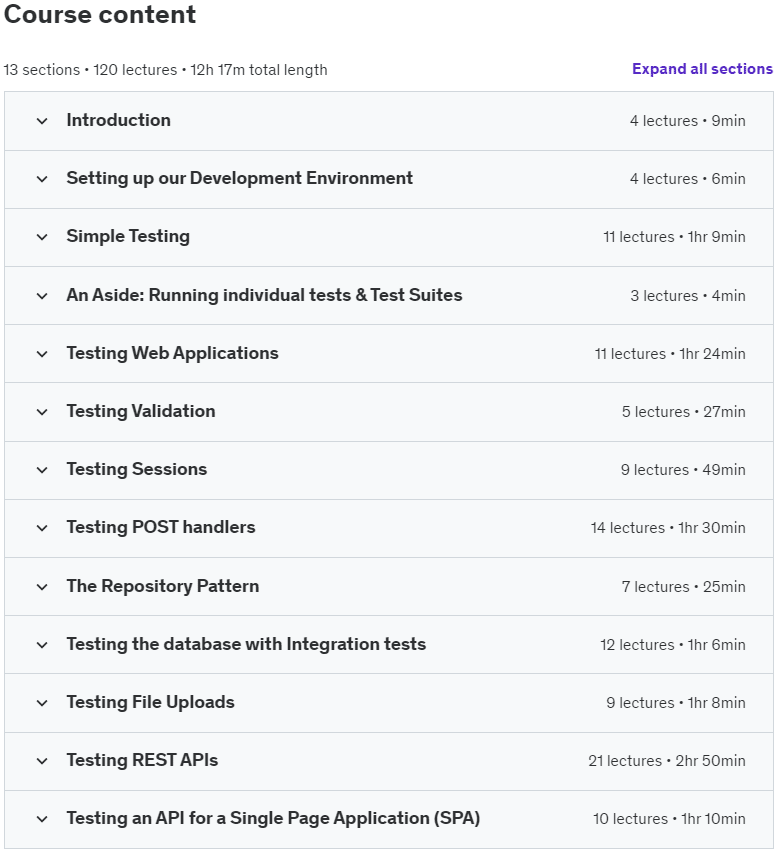
Task: Click the 4 lectures • 6min label
Action: pyautogui.click(x=687, y=179)
